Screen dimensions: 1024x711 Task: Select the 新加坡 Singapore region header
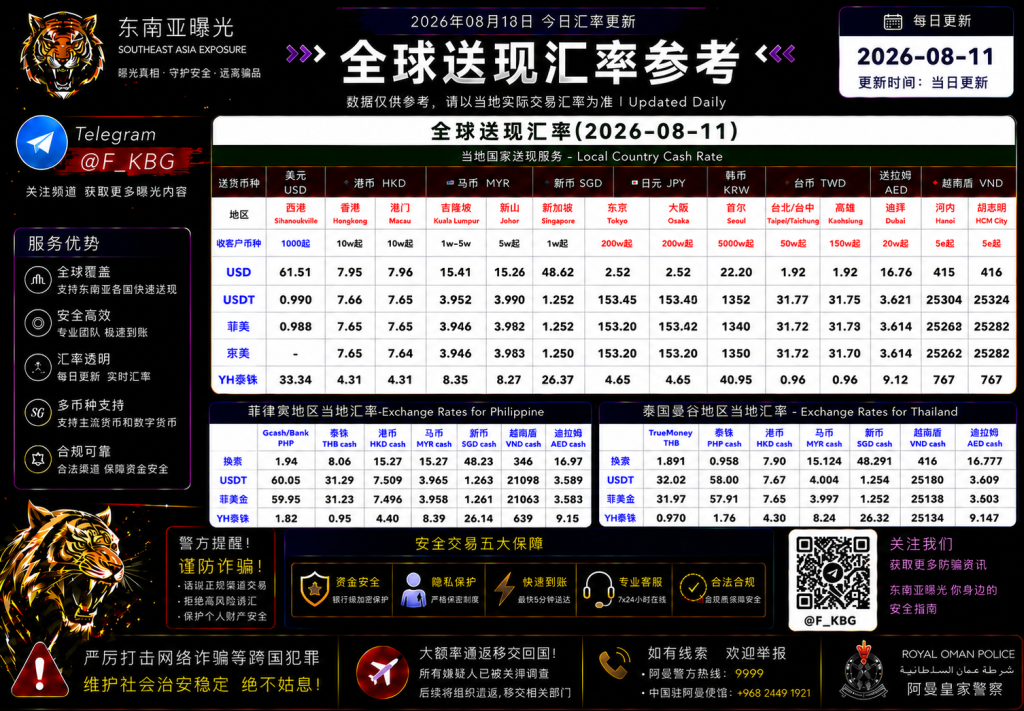558,213
